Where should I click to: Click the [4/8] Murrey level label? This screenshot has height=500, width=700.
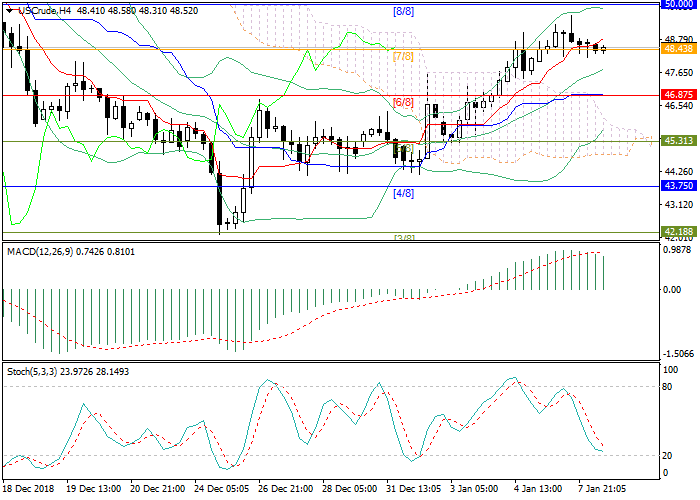[x=404, y=193]
